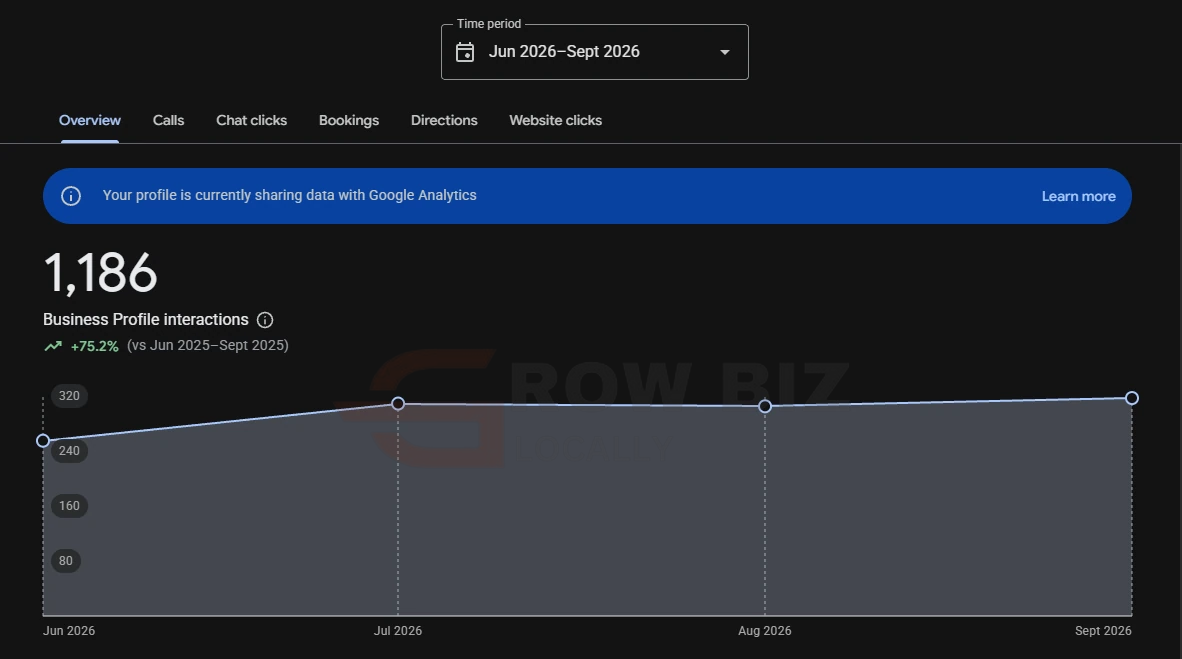Click the Sept 2026 x-axis label
Viewport: 1182px width, 659px height.
(1103, 631)
